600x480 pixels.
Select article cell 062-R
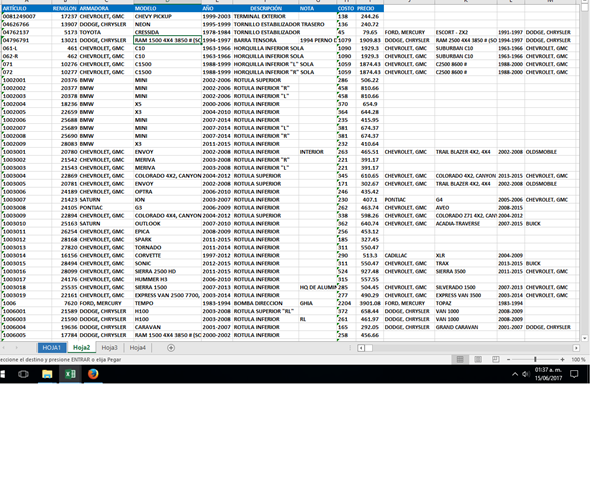27,56
